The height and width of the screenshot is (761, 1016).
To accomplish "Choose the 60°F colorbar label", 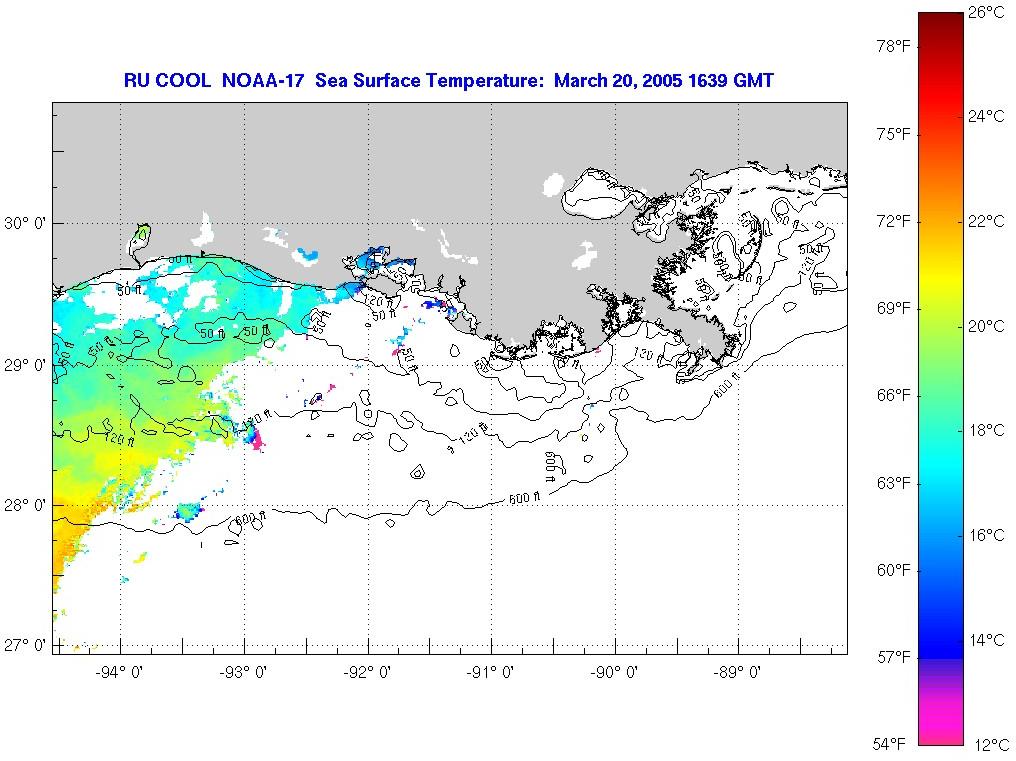I will pyautogui.click(x=894, y=570).
